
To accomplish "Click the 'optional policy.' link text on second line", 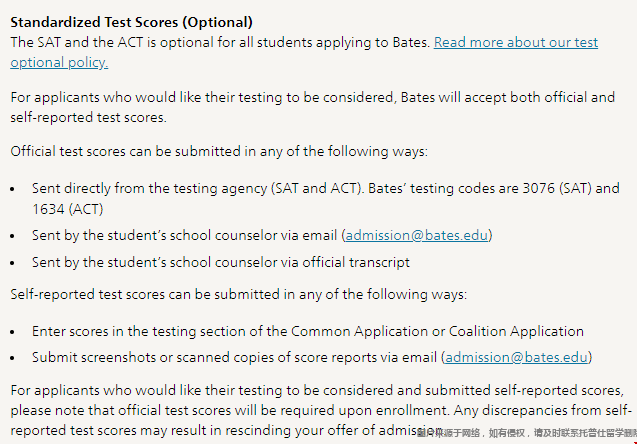I will (x=59, y=62).
